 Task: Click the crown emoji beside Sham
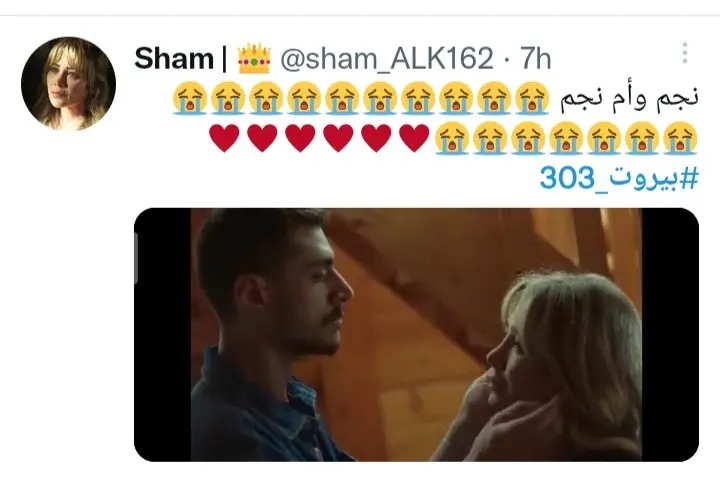(254, 59)
